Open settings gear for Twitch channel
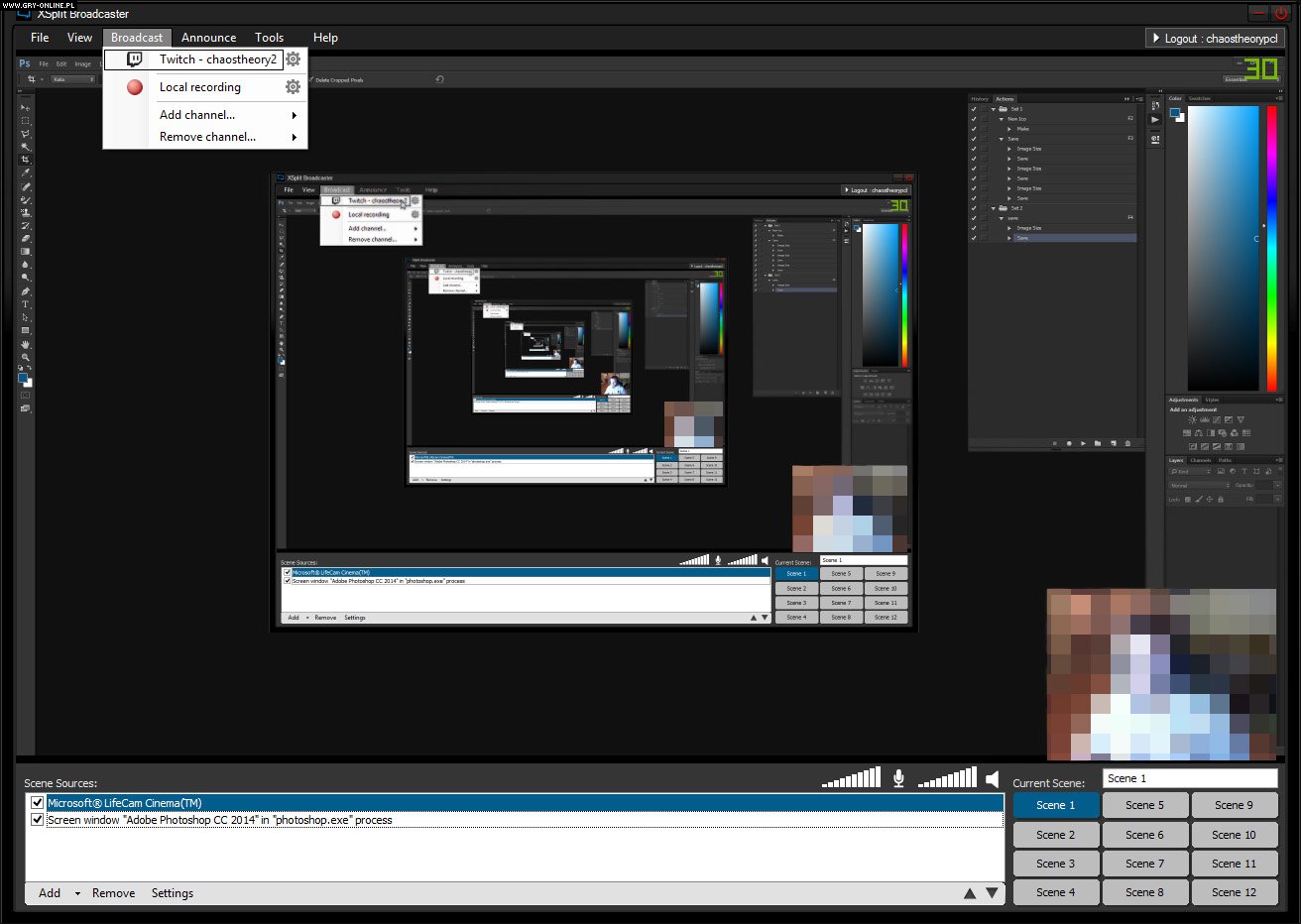Viewport: 1301px width, 924px height. click(293, 59)
